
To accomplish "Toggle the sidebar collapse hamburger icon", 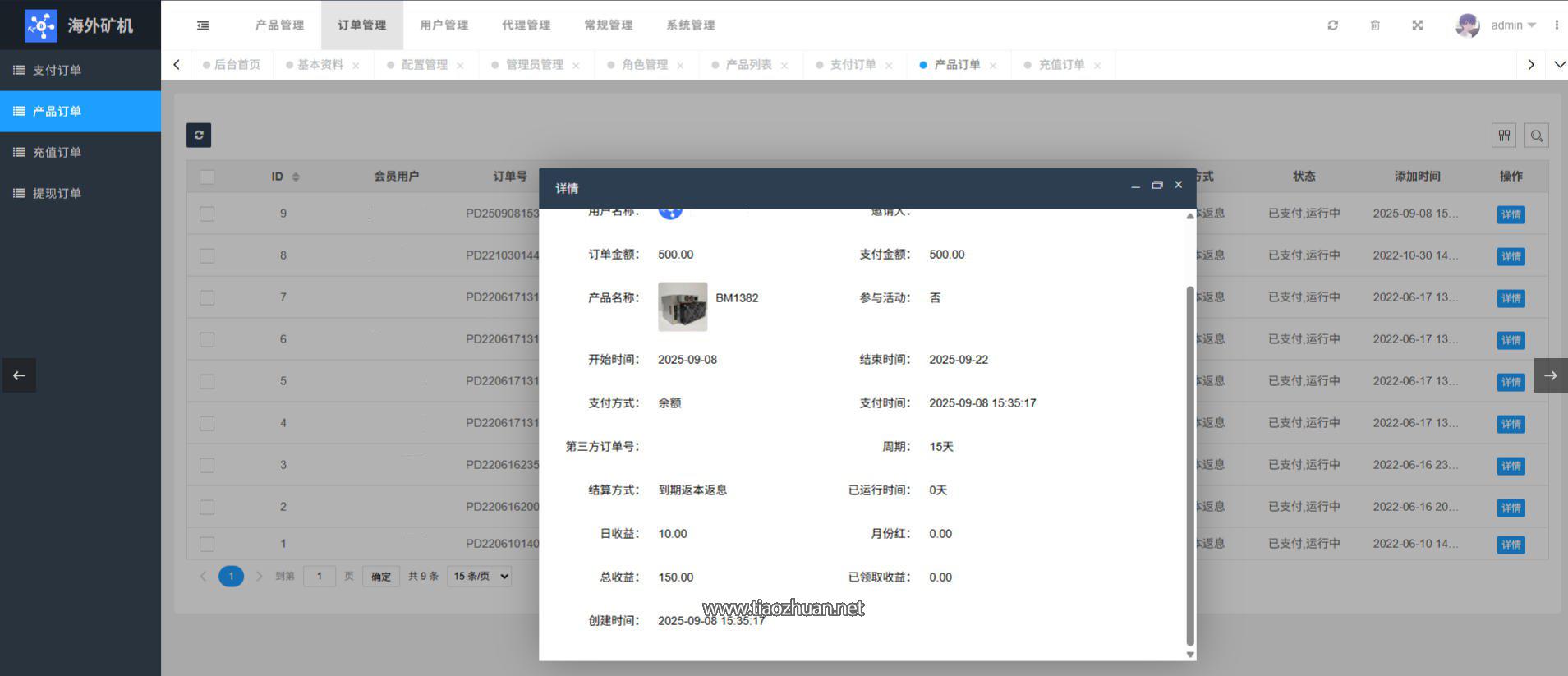I will [203, 25].
